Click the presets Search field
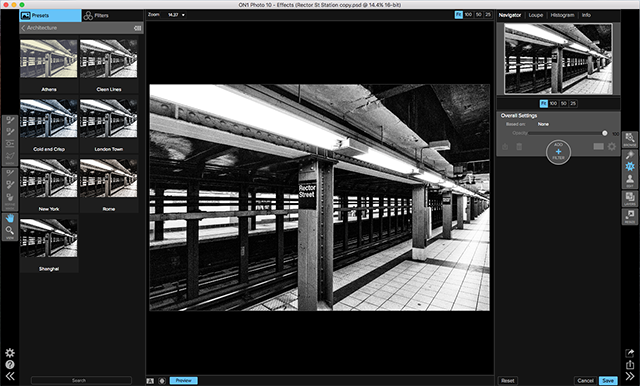 point(81,380)
